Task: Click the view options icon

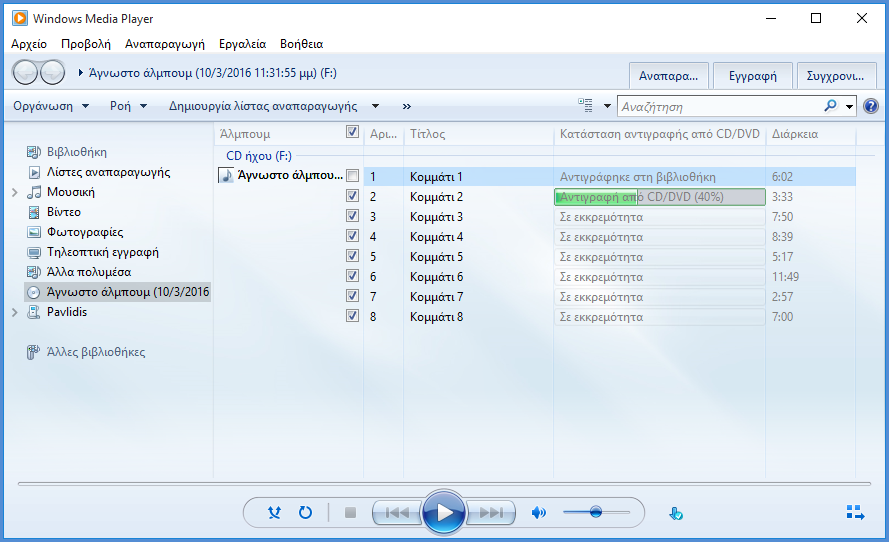Action: [x=585, y=105]
